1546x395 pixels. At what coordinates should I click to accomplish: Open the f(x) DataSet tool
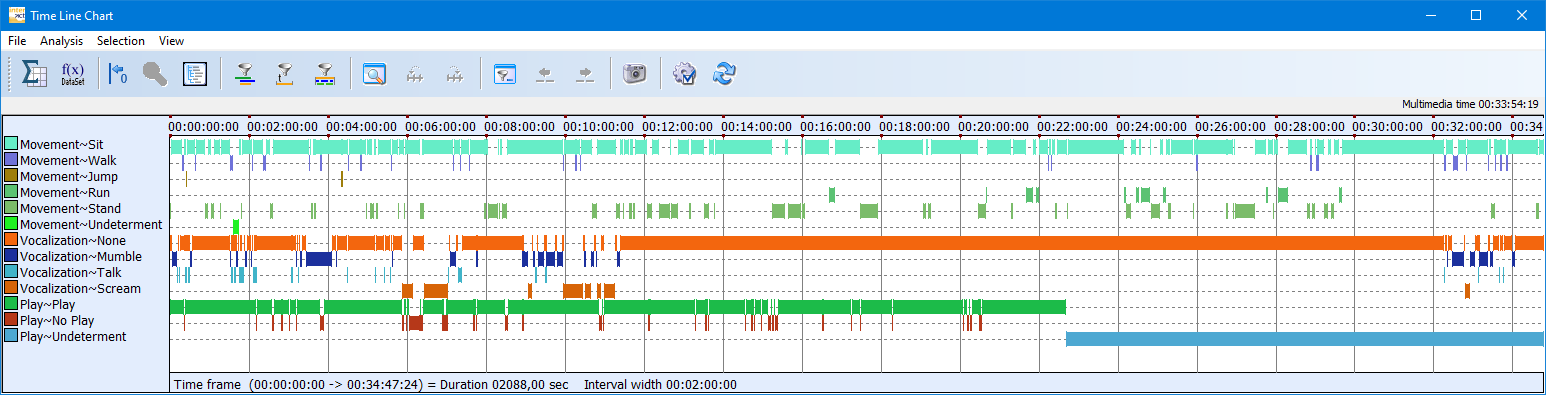pyautogui.click(x=73, y=74)
